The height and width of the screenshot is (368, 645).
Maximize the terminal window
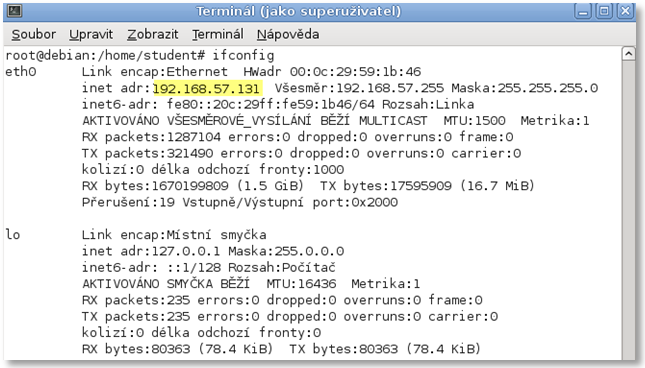coord(604,11)
